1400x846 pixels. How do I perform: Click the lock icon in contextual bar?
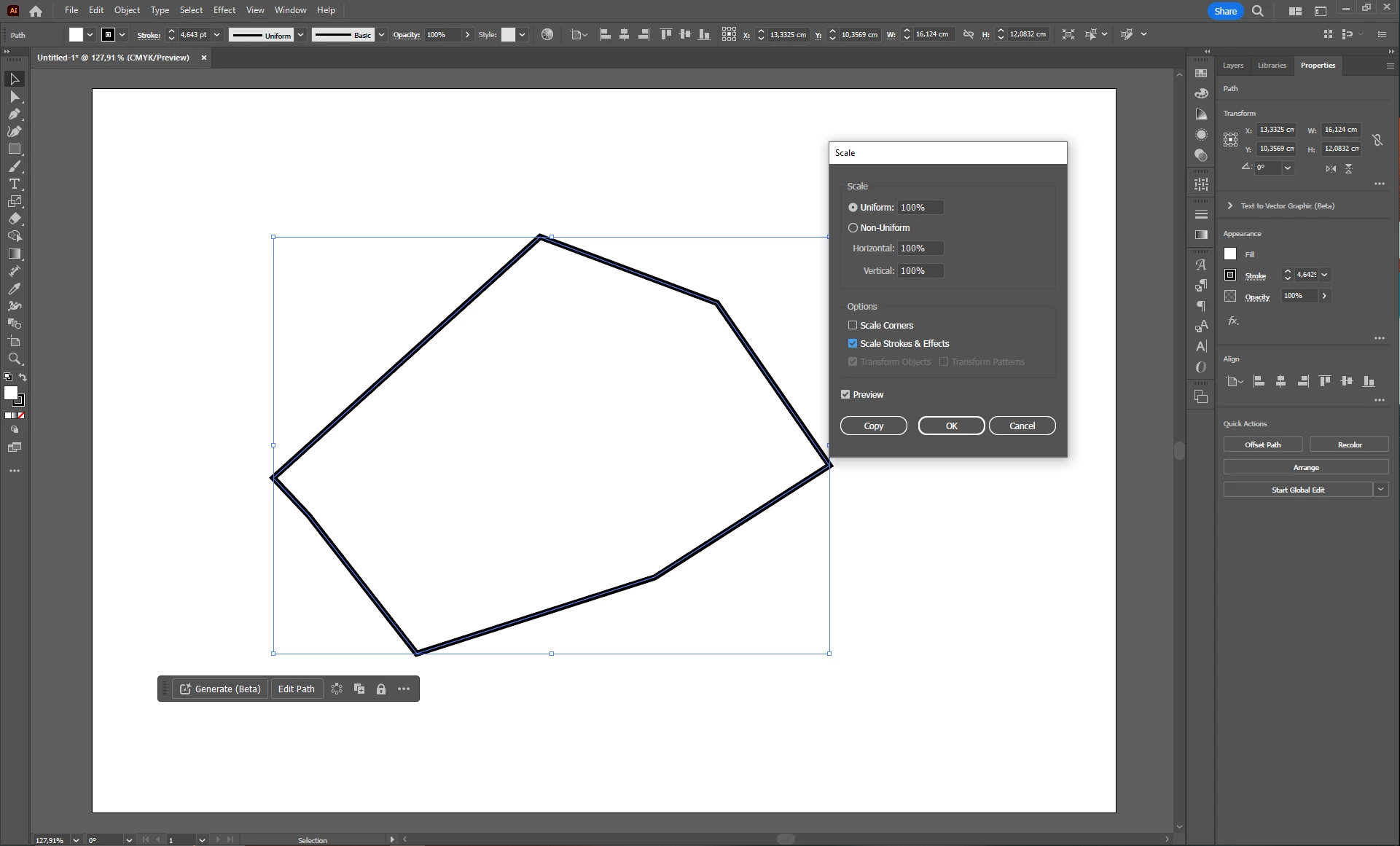380,689
